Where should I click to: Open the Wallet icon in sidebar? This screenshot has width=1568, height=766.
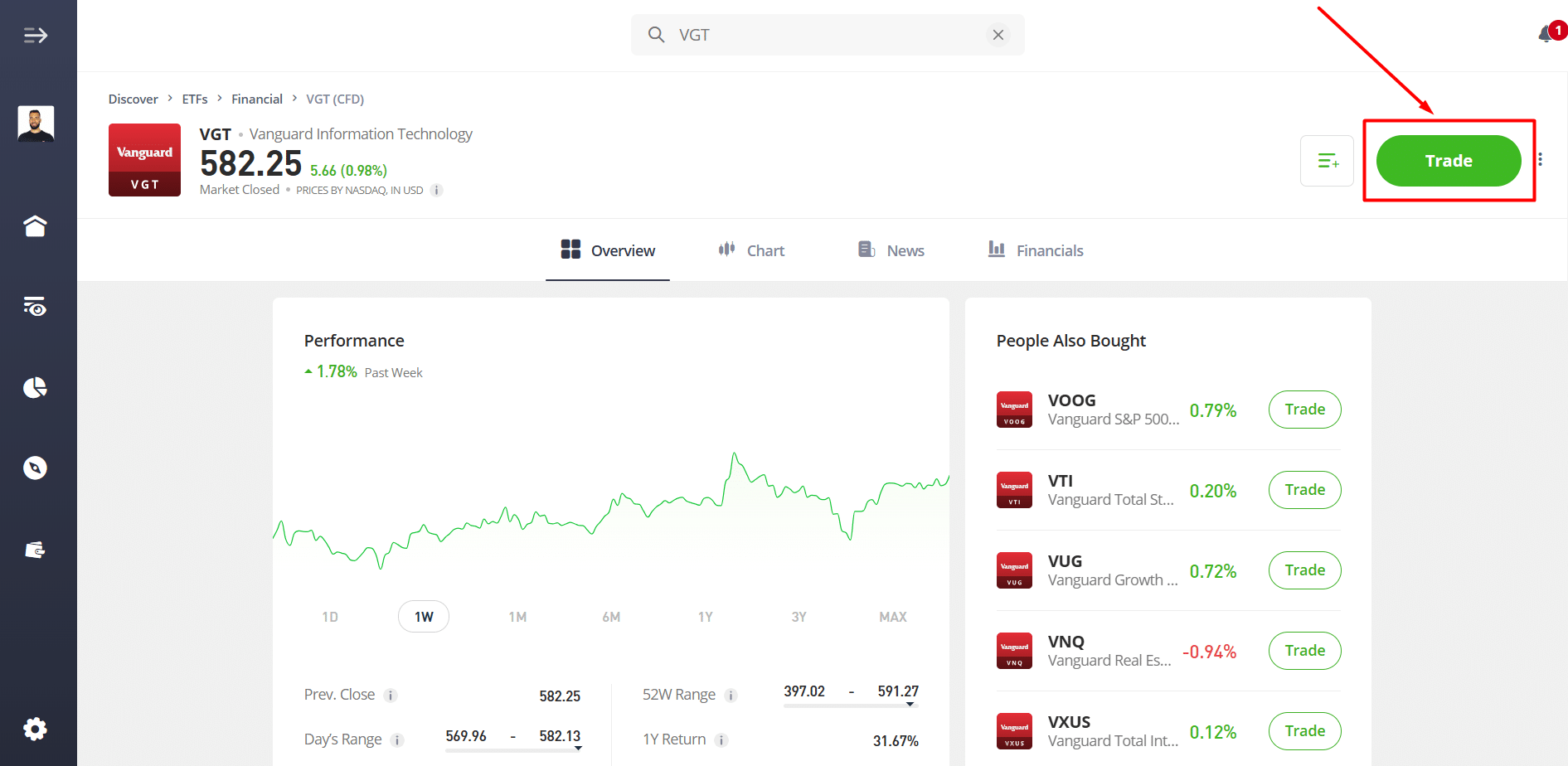35,550
